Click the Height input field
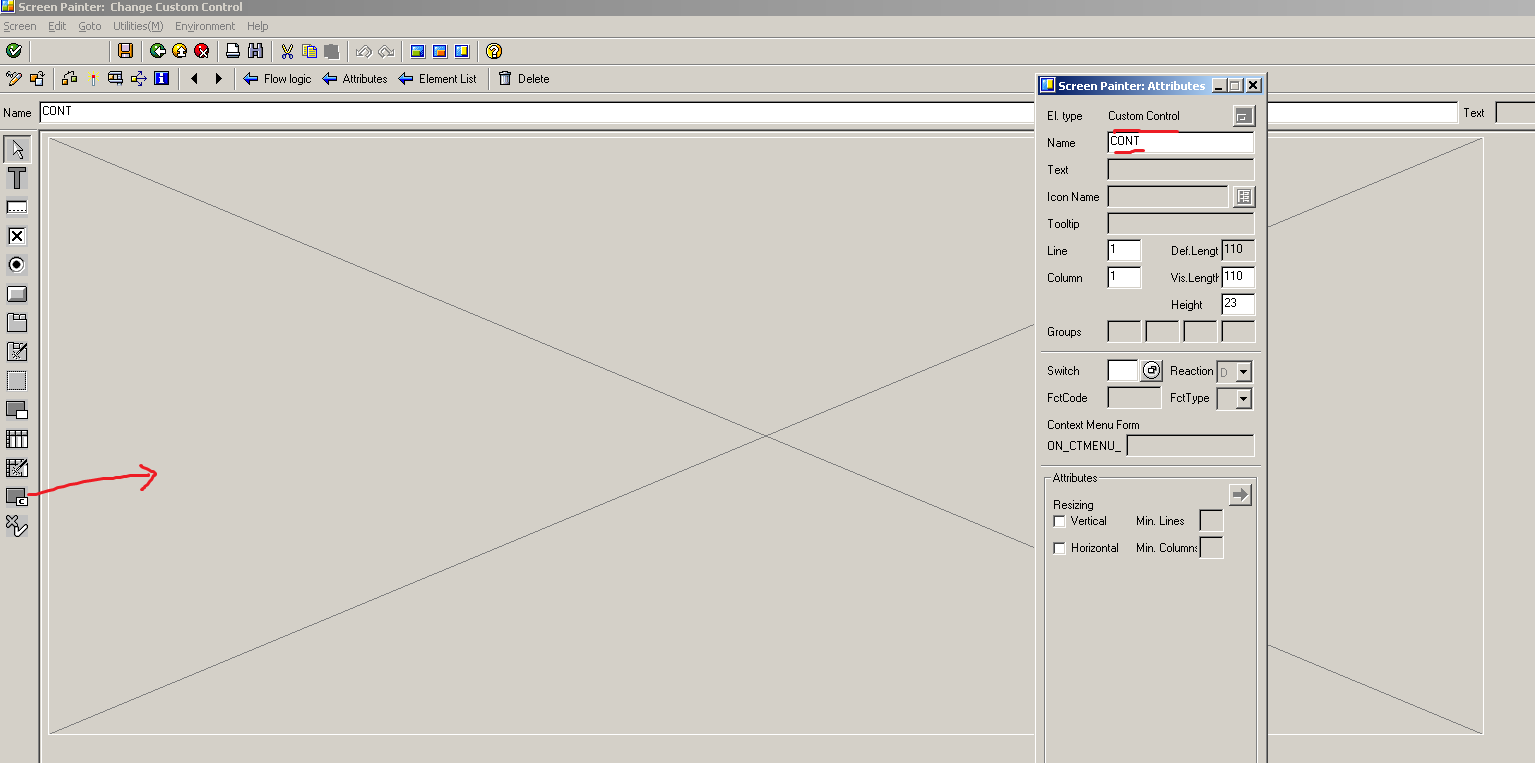Image resolution: width=1535 pixels, height=763 pixels. pos(1237,304)
